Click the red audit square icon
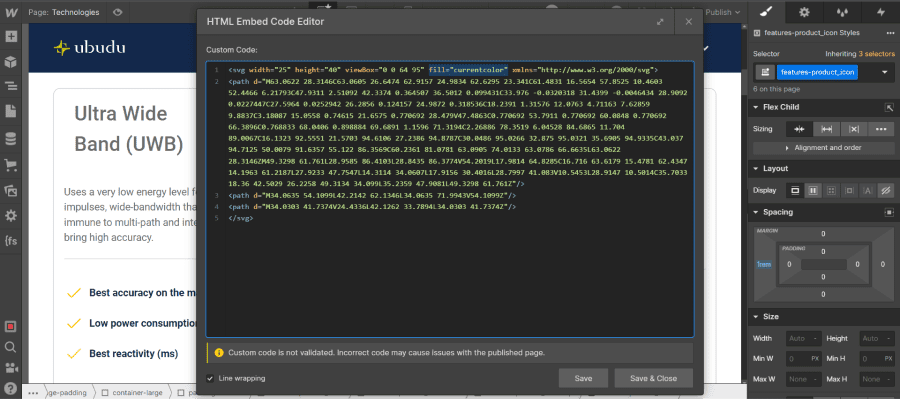This screenshot has width=900, height=399. pyautogui.click(x=11, y=327)
